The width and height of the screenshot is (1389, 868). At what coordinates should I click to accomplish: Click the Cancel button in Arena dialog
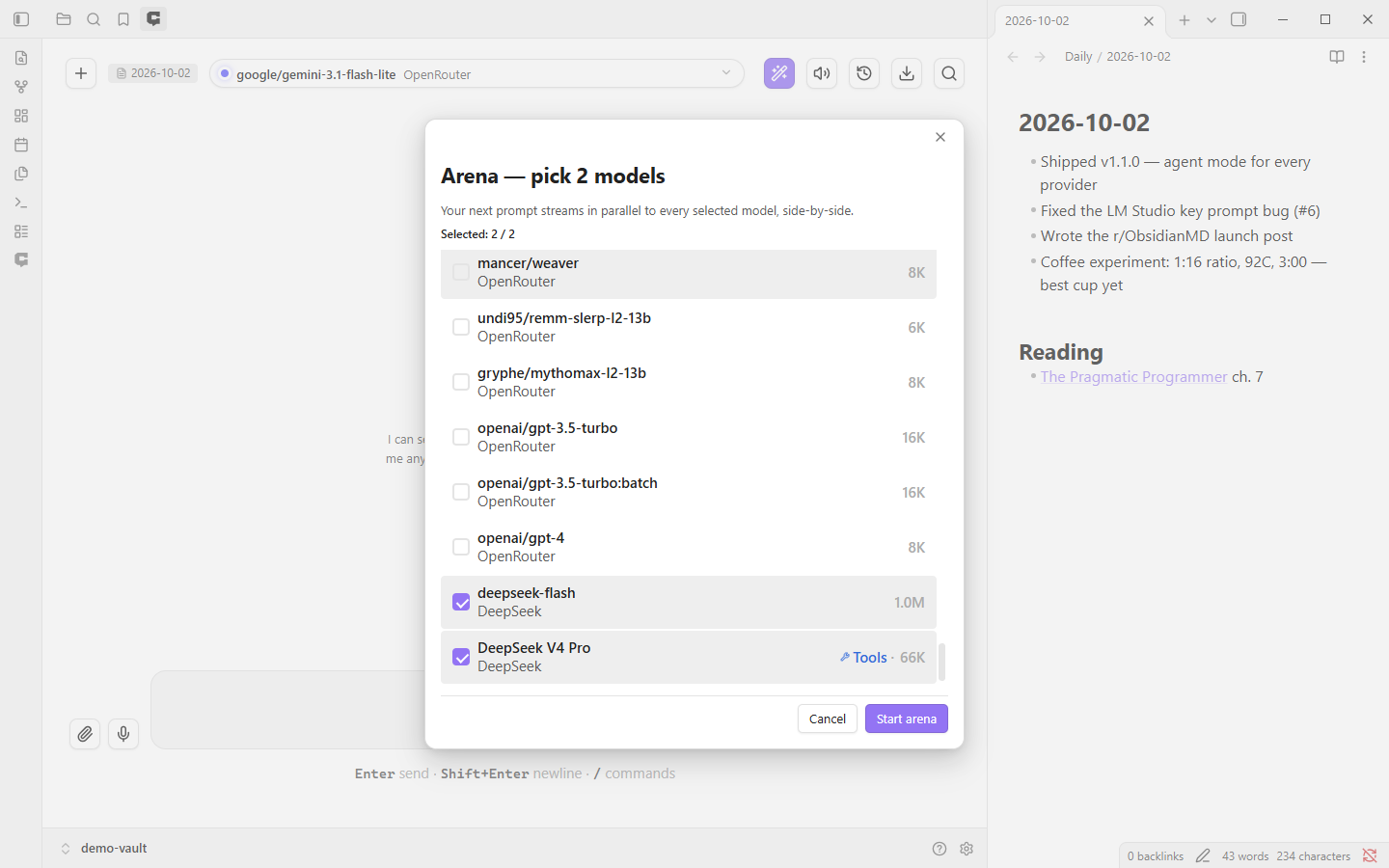828,719
